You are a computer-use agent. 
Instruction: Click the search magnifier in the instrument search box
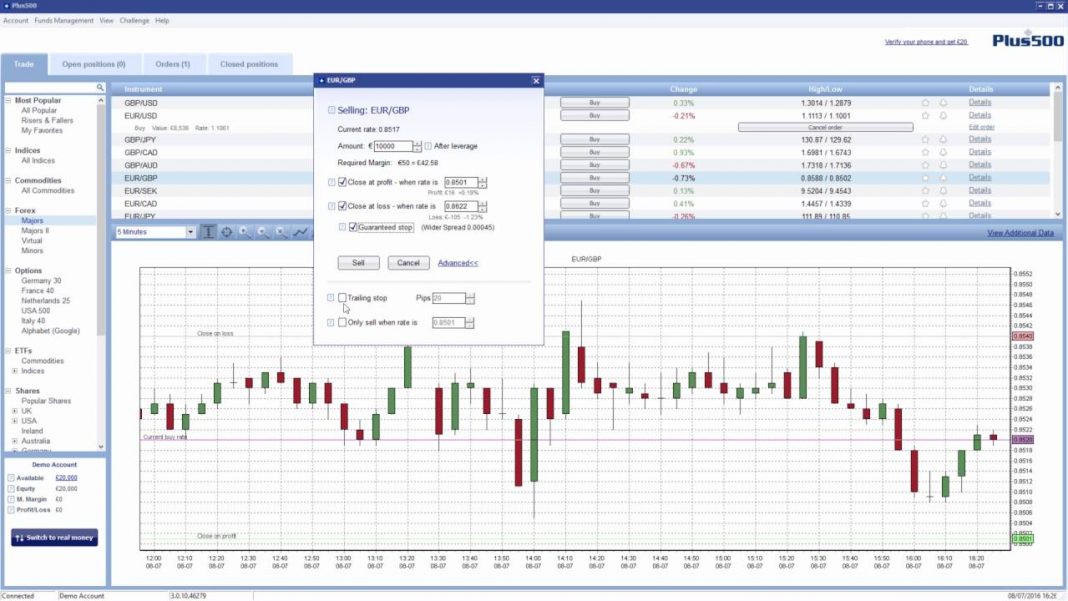100,87
